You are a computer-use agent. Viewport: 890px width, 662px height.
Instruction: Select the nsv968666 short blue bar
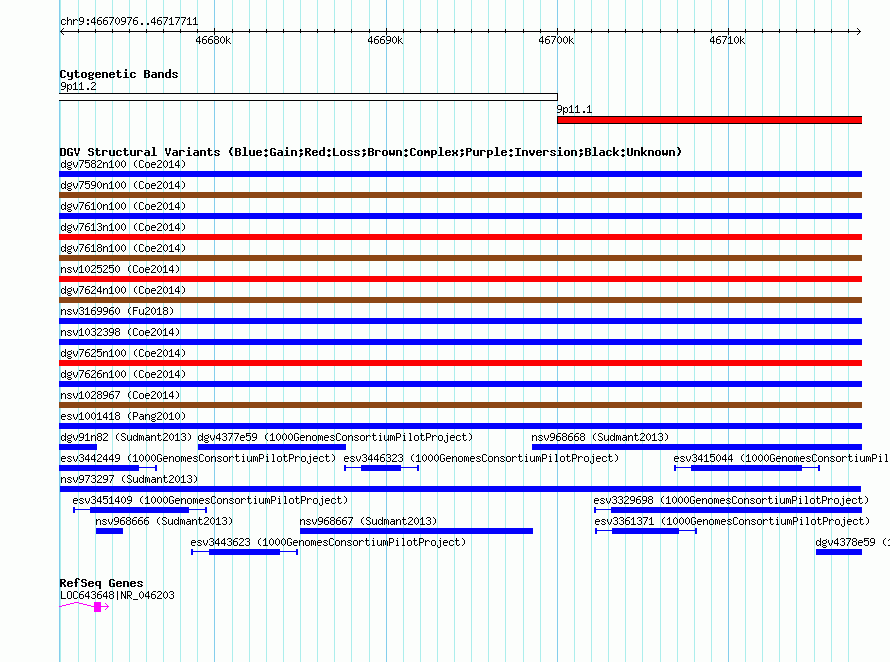click(110, 531)
